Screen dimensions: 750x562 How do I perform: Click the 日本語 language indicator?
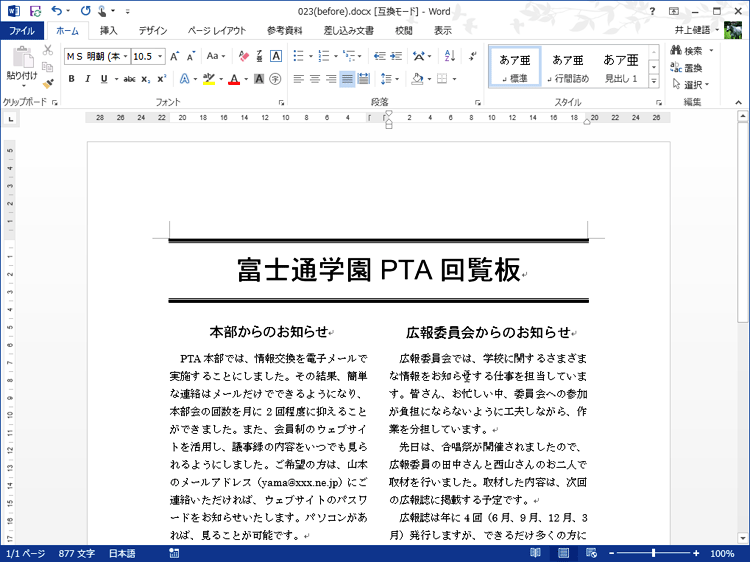pyautogui.click(x=122, y=553)
